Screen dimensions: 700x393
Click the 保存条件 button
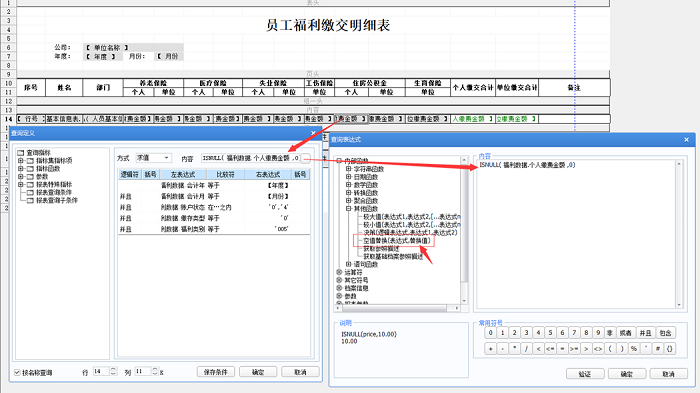[x=216, y=372]
